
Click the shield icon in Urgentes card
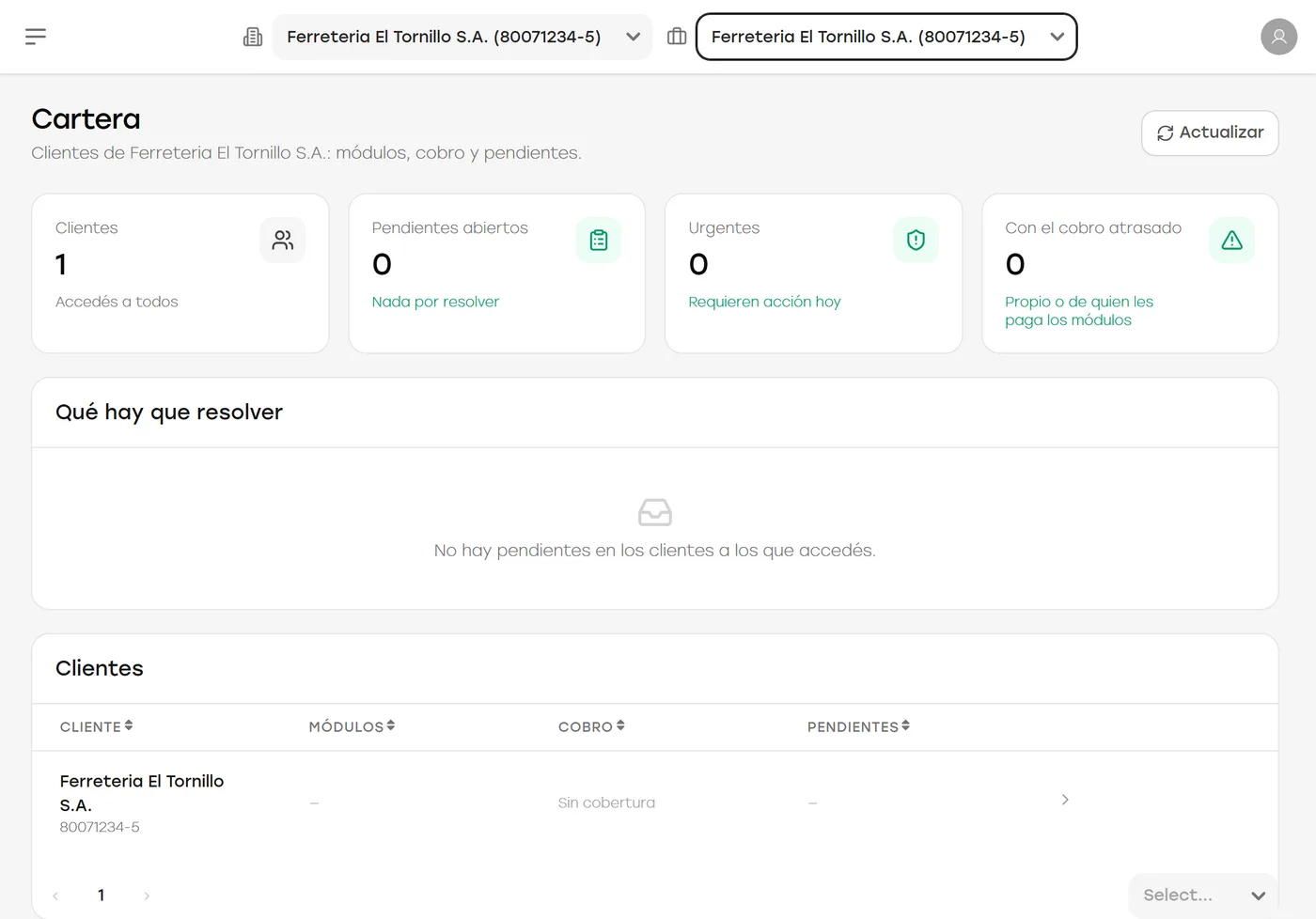click(x=916, y=241)
